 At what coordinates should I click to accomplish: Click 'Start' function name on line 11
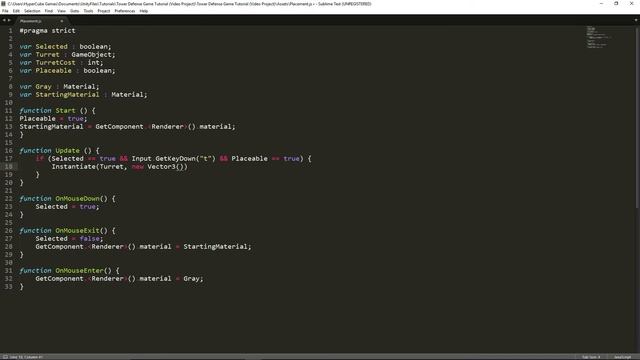pos(65,111)
